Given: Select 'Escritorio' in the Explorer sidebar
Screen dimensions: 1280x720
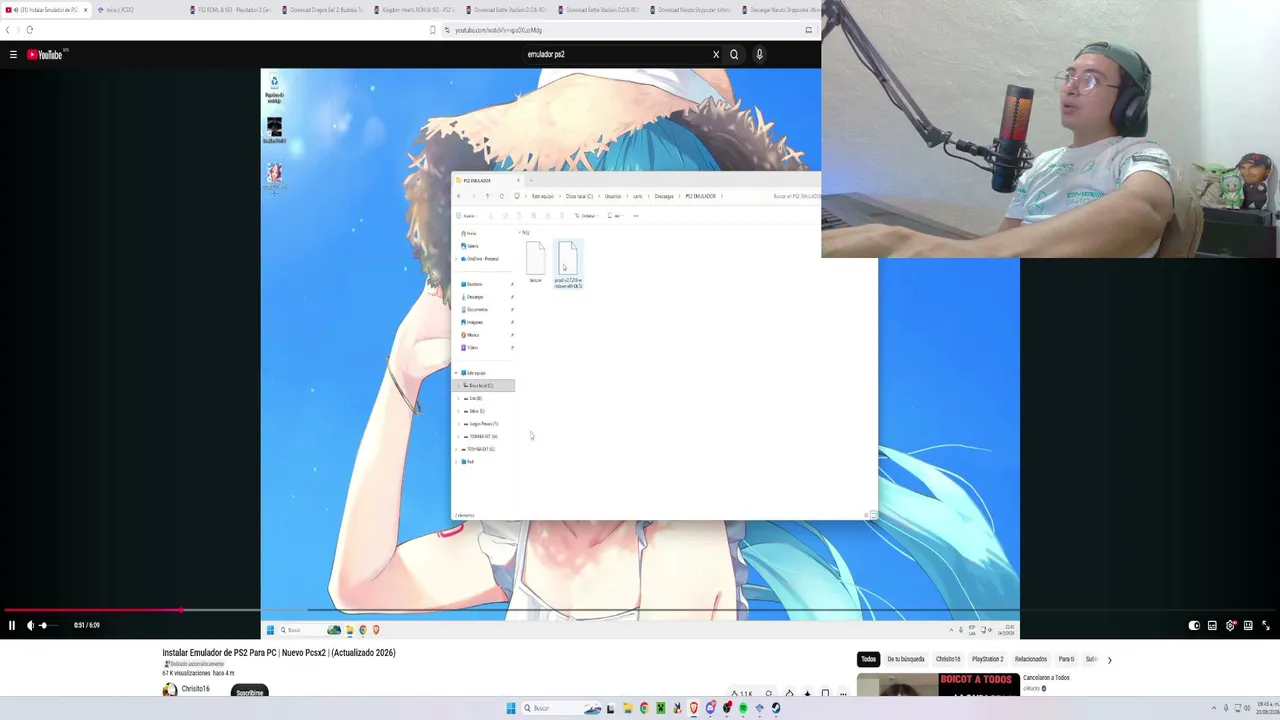Looking at the screenshot, I should [474, 284].
